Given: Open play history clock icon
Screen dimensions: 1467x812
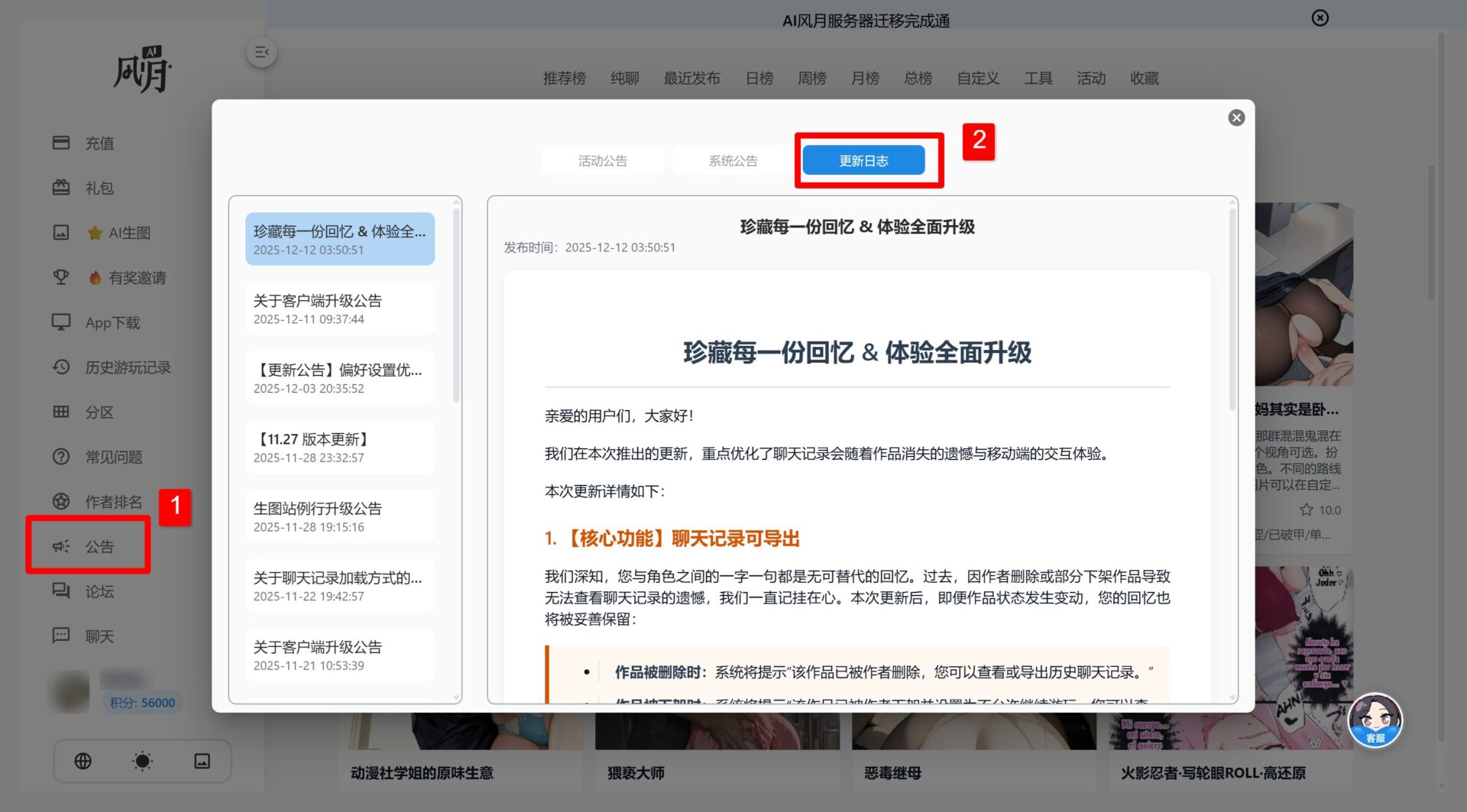Looking at the screenshot, I should (61, 367).
